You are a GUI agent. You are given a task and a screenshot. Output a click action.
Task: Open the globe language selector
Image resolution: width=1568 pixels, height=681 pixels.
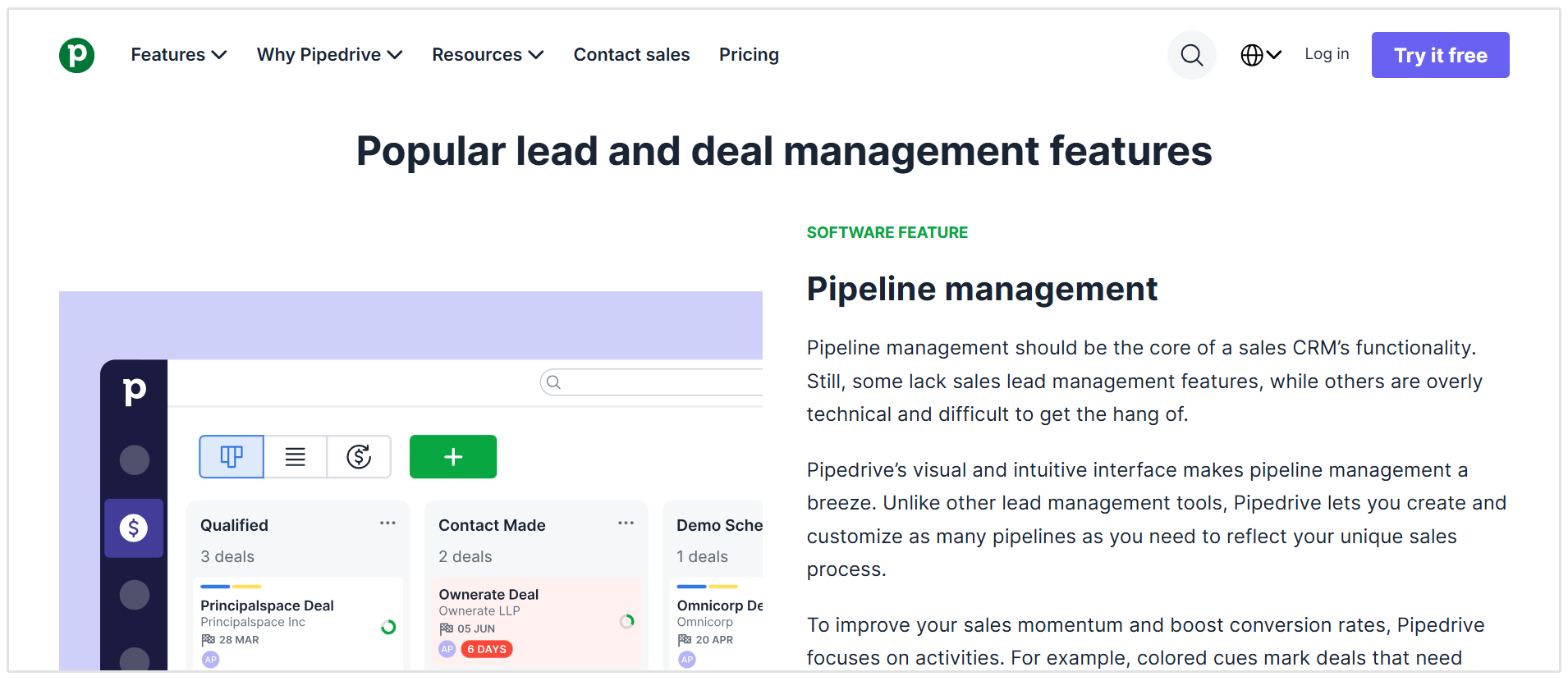click(x=1261, y=55)
